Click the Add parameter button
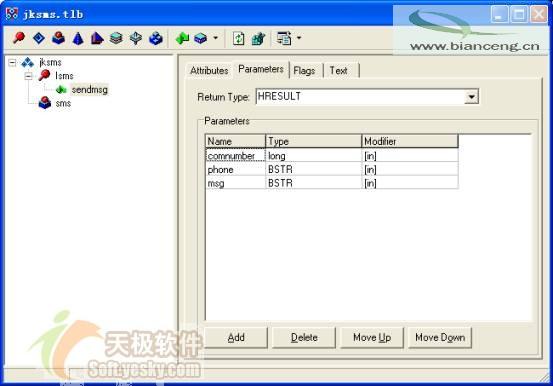Image resolution: width=553 pixels, height=386 pixels. [236, 338]
